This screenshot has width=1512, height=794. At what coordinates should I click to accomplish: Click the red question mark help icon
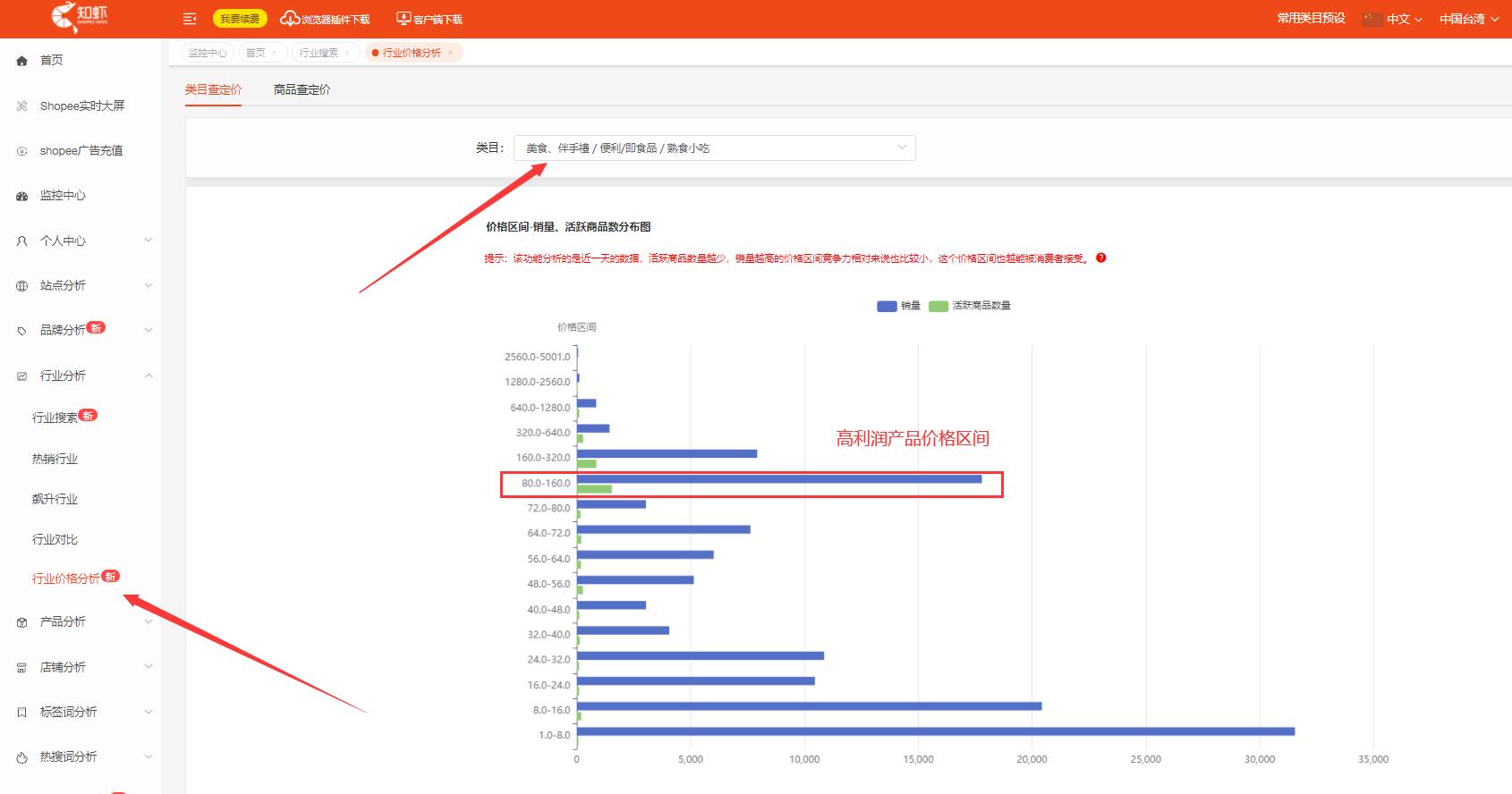(x=1101, y=258)
